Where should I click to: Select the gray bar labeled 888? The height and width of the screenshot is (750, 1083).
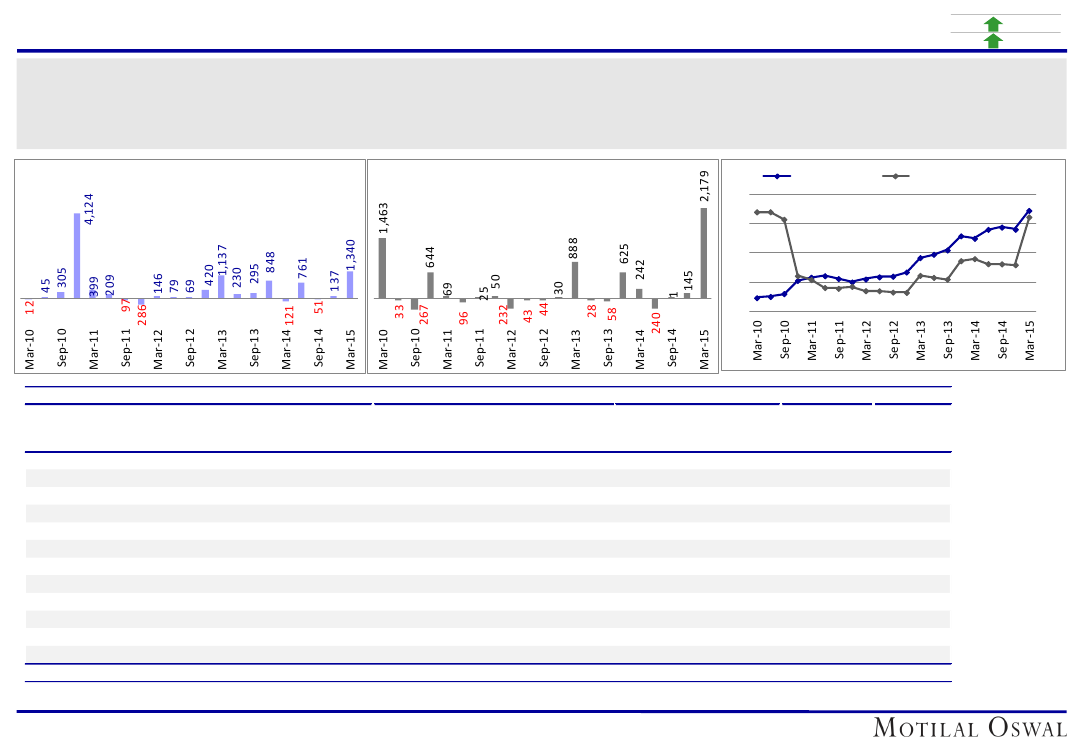(x=575, y=280)
